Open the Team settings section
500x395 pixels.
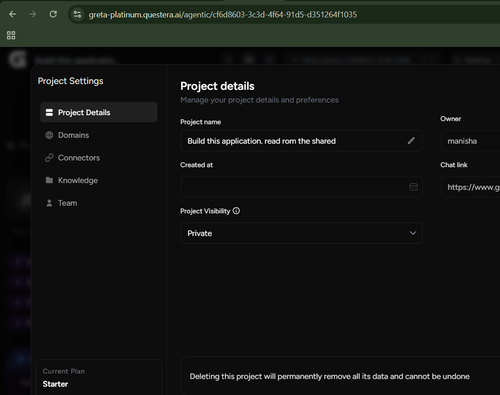(99, 203)
